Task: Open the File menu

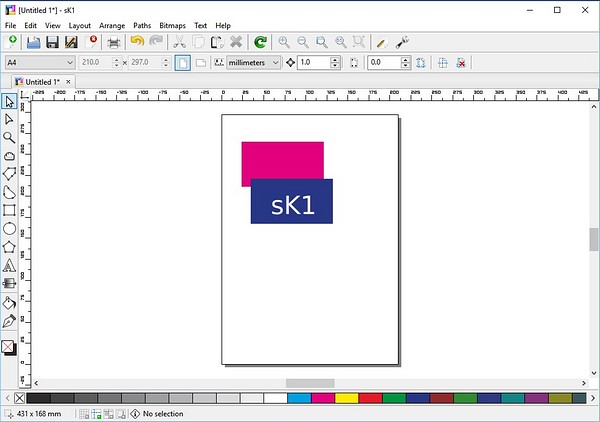Action: [10, 26]
